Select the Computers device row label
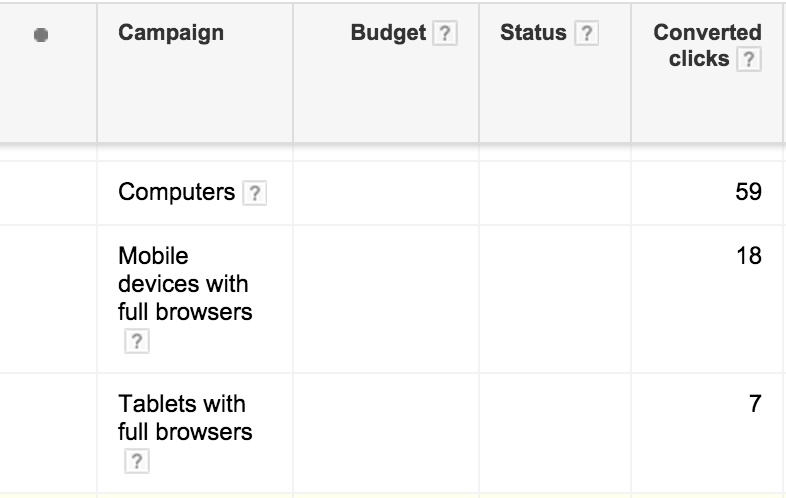The width and height of the screenshot is (786, 498). point(176,192)
